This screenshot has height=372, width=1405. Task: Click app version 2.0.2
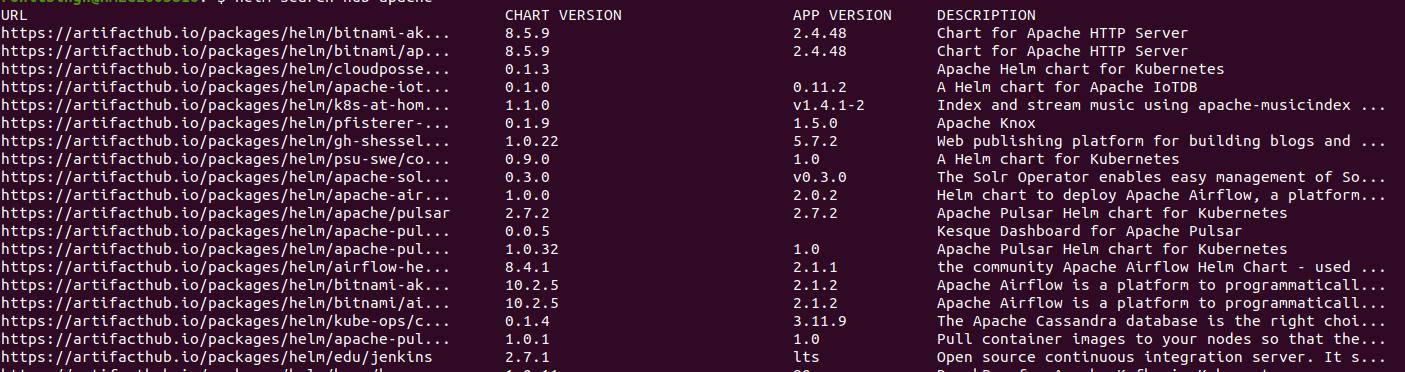pos(815,195)
